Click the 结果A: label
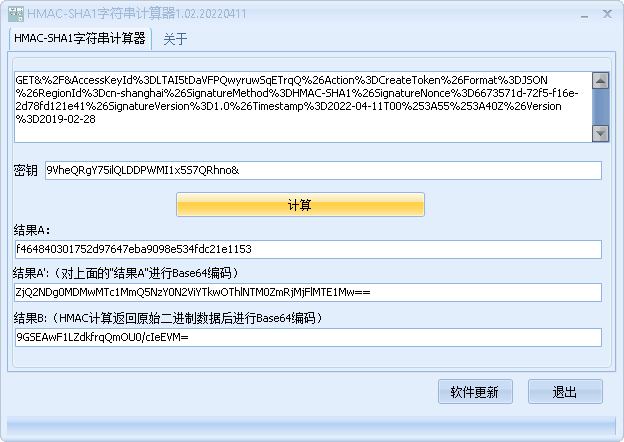 pos(32,230)
